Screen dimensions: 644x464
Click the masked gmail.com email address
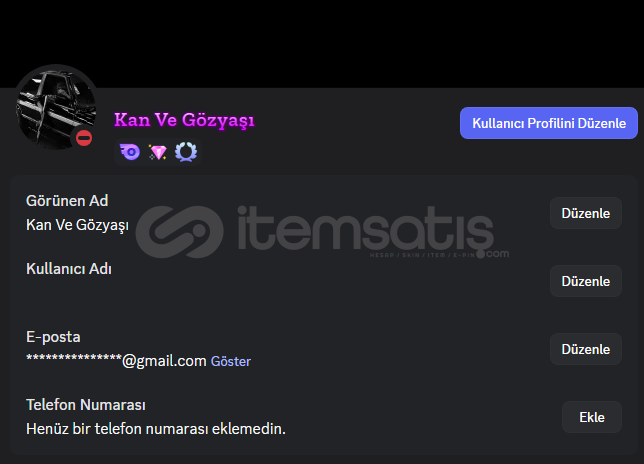point(116,361)
